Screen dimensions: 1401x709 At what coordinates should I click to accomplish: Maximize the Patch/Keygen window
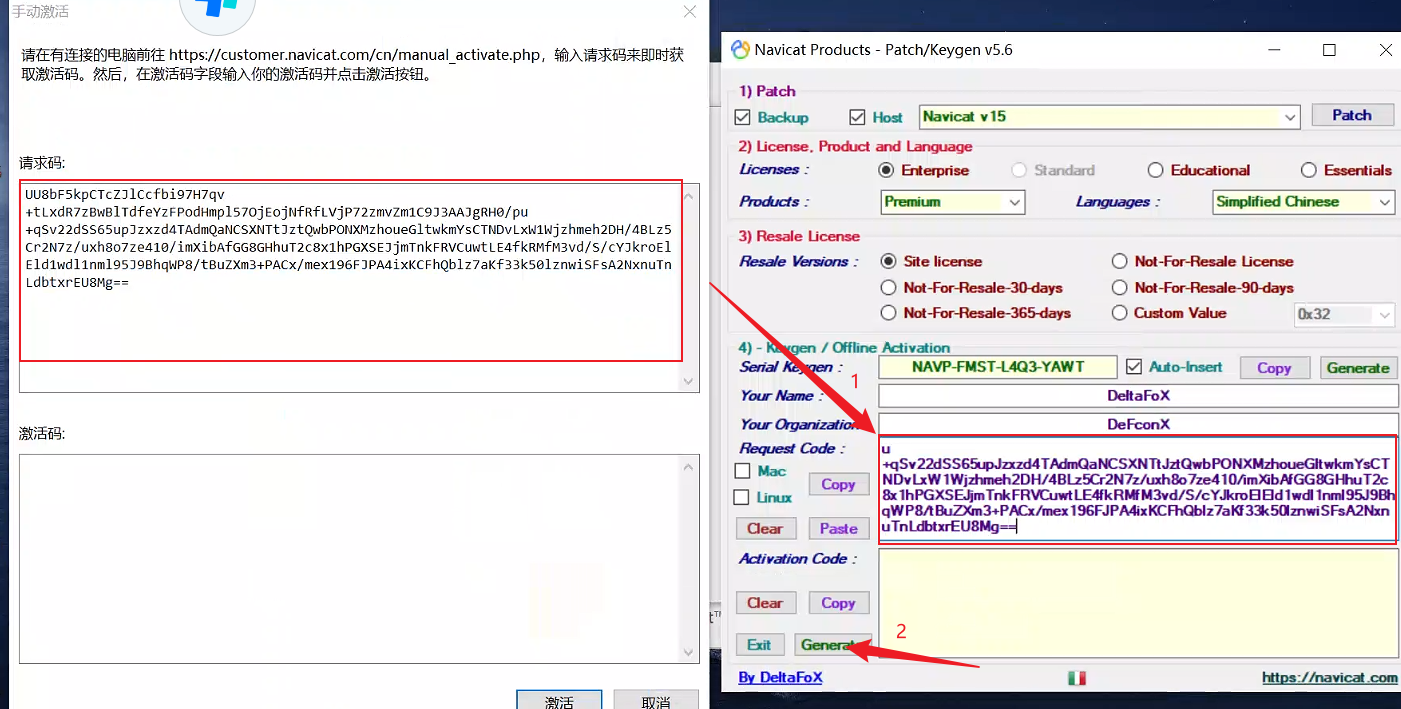(x=1329, y=50)
